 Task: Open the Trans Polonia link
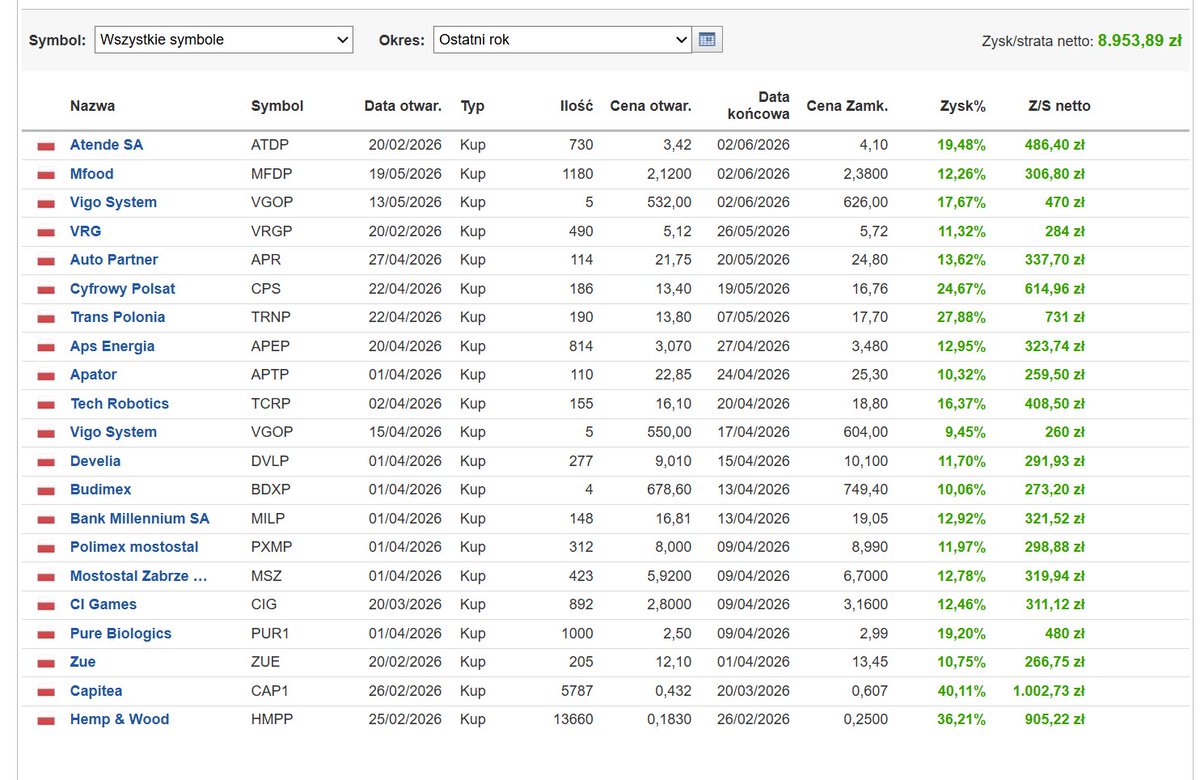[x=117, y=317]
